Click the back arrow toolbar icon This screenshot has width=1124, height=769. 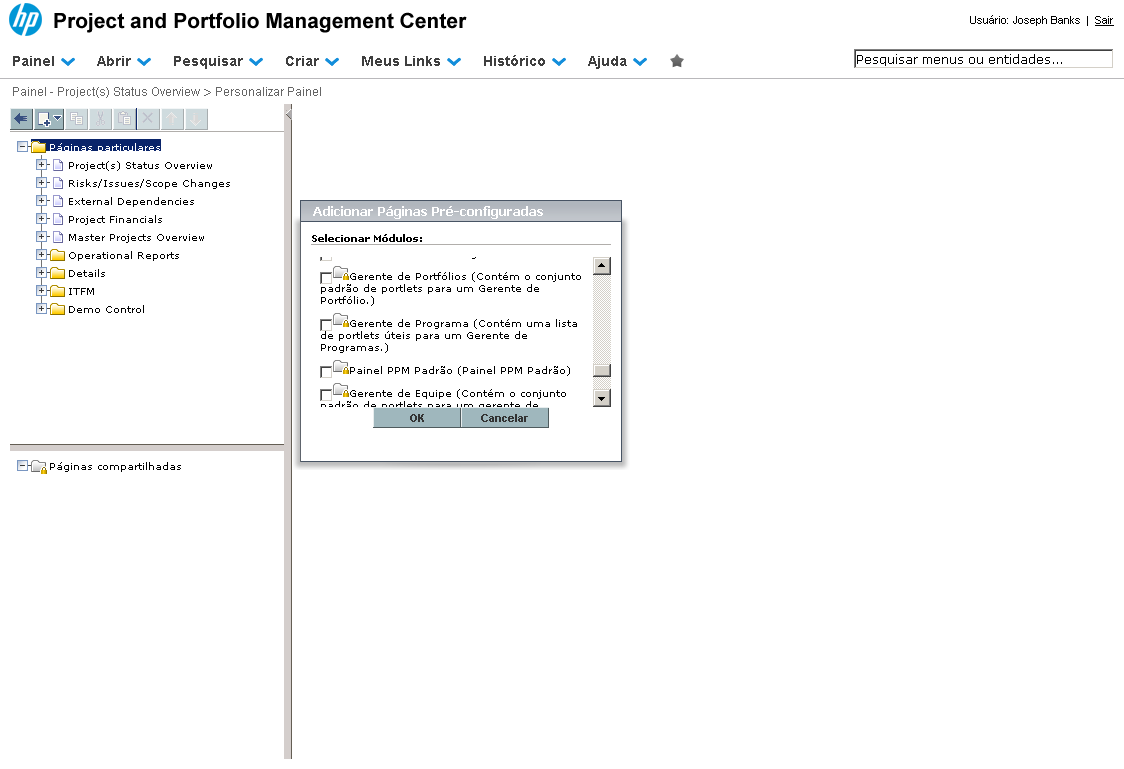pyautogui.click(x=21, y=119)
